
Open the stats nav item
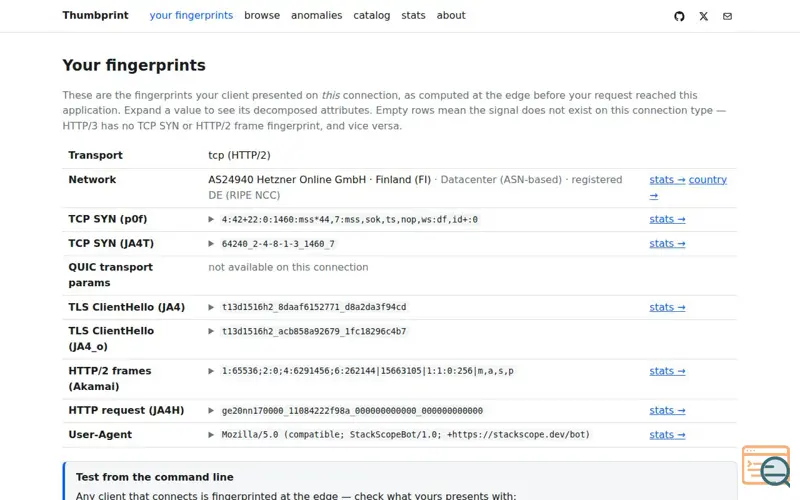pos(413,15)
